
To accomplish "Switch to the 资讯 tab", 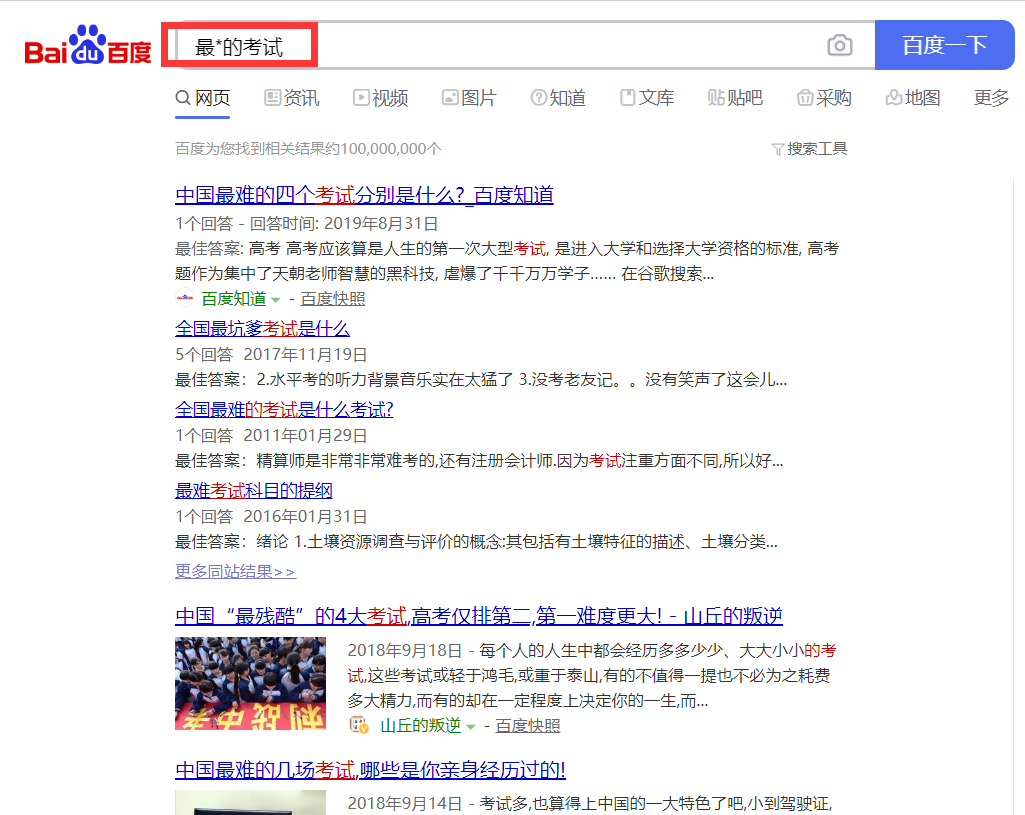I will click(x=292, y=98).
